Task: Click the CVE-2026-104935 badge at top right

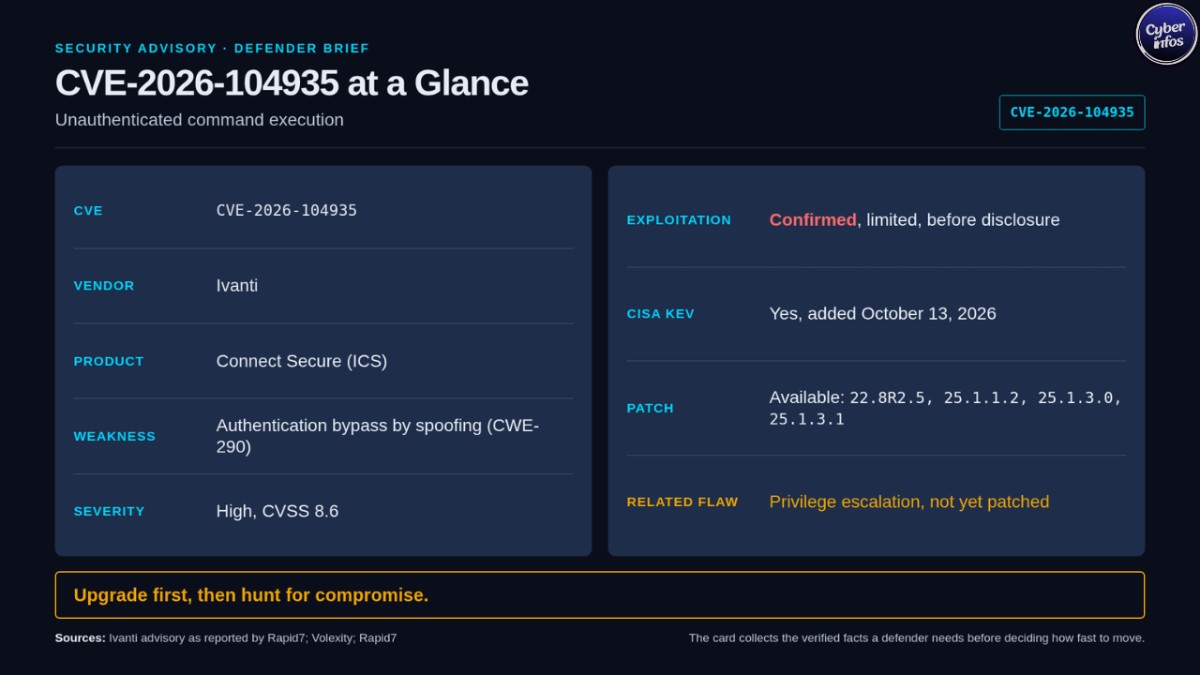Action: point(1072,112)
